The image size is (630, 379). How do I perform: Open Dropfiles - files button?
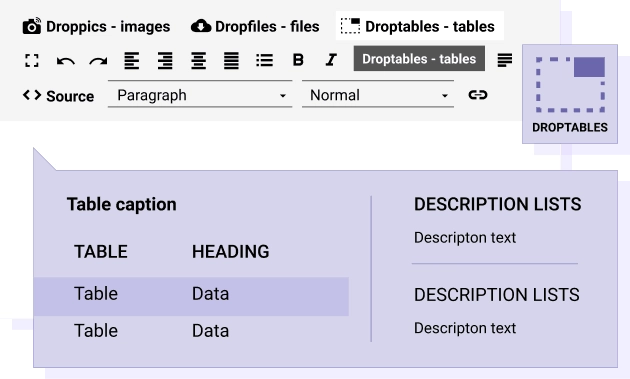[x=255, y=27]
